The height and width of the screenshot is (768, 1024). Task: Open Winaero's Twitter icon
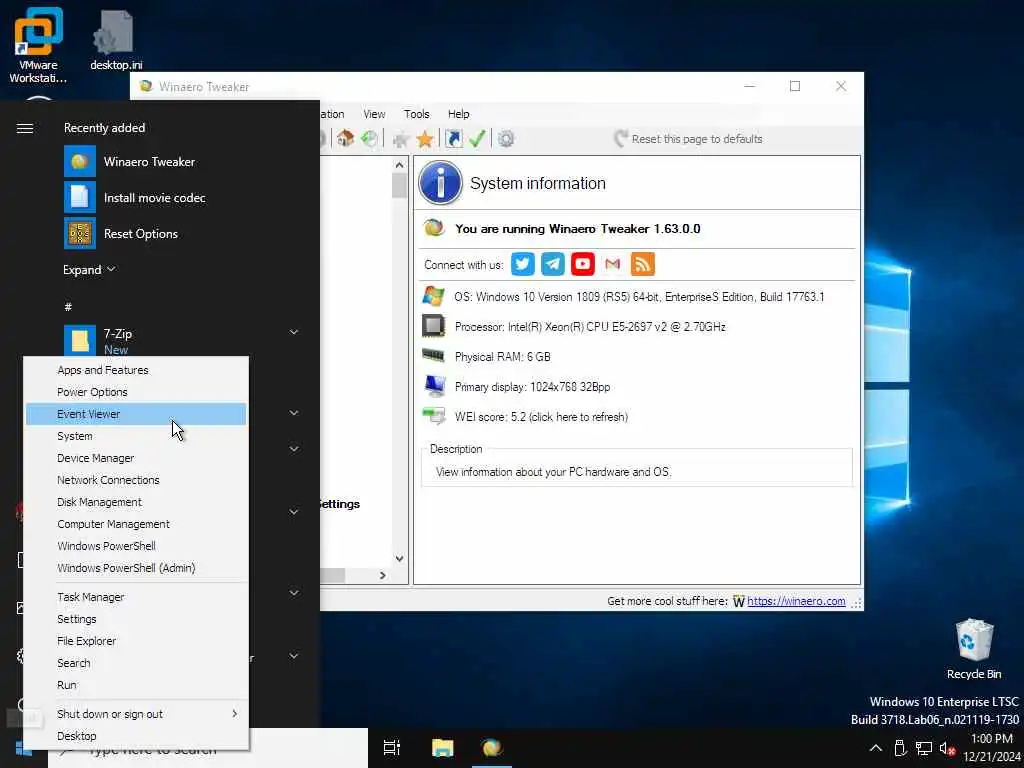pos(522,264)
